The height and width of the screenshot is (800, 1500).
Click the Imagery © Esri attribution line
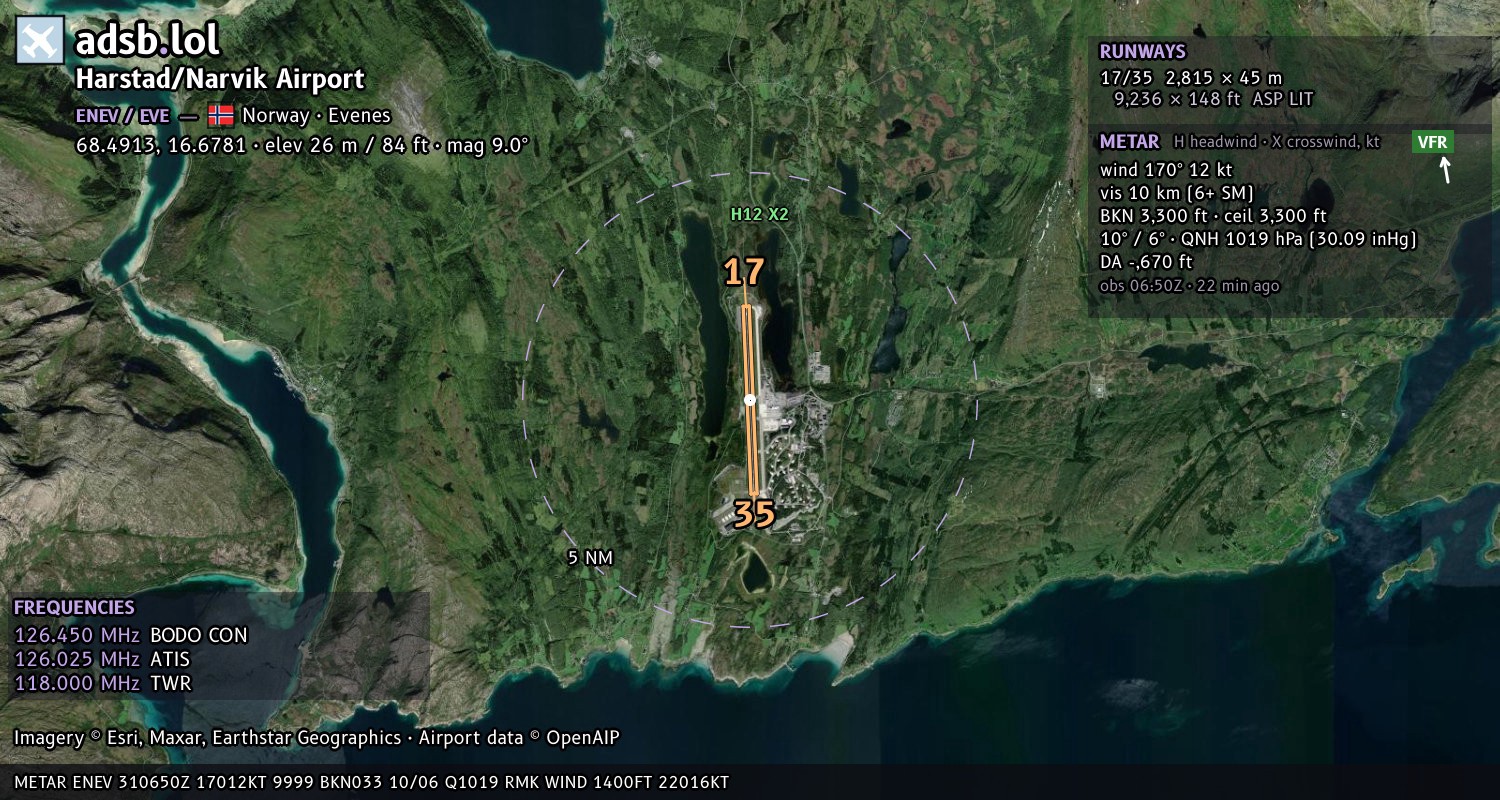click(x=317, y=738)
